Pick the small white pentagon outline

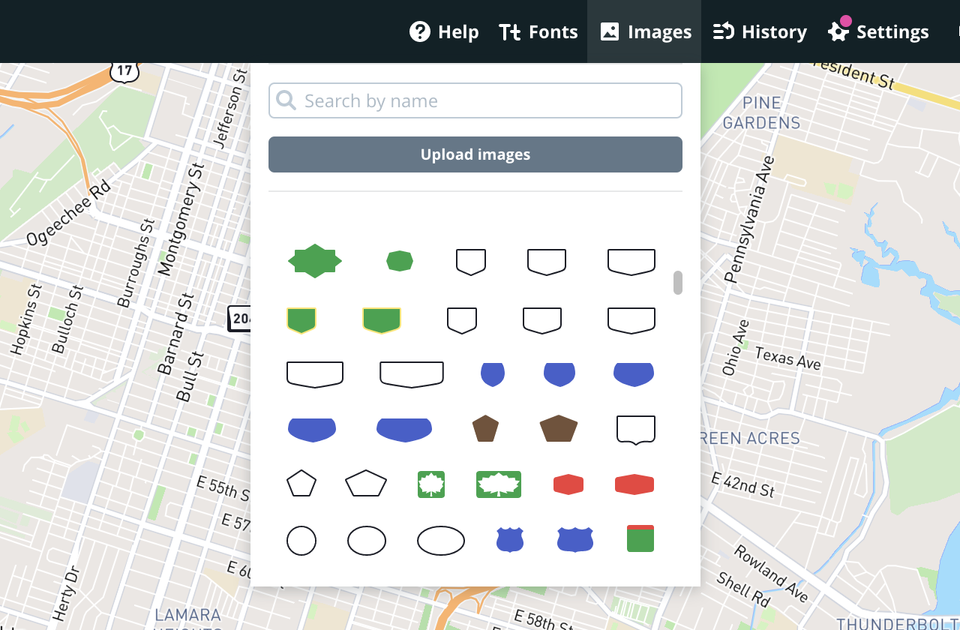[x=301, y=484]
